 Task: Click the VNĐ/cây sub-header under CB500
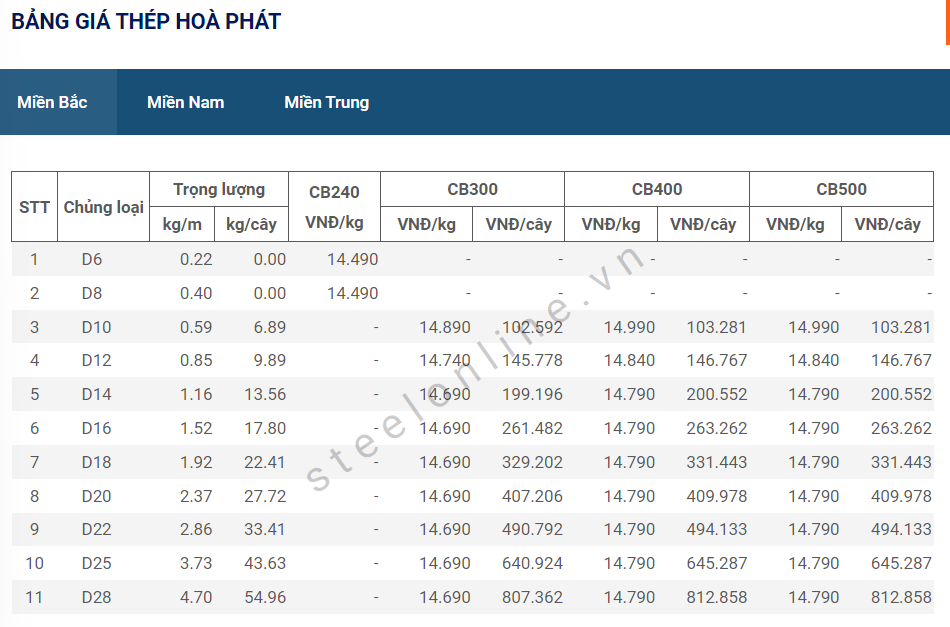(887, 225)
